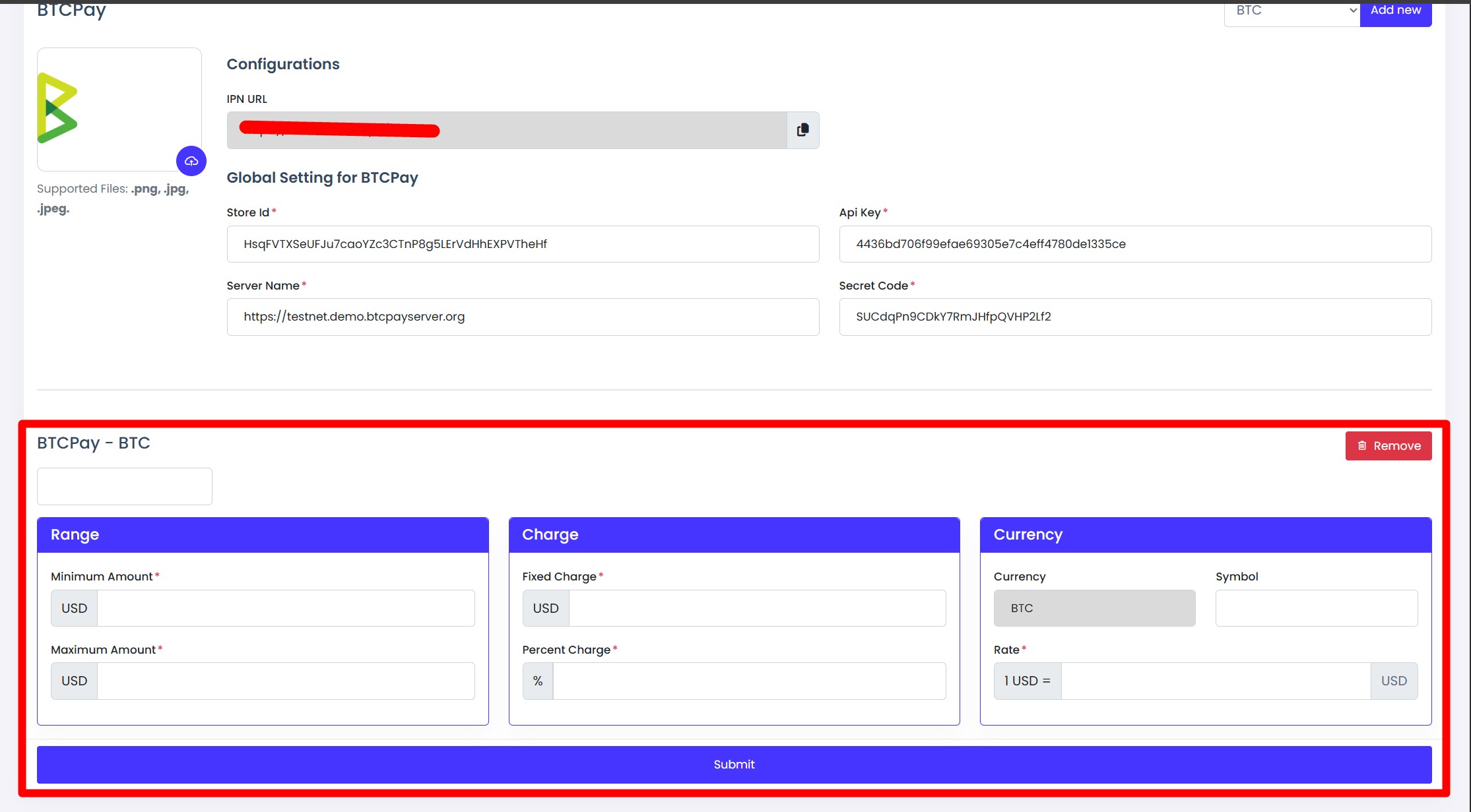Click the 'Configurations' heading
Image resolution: width=1471 pixels, height=812 pixels.
point(283,64)
